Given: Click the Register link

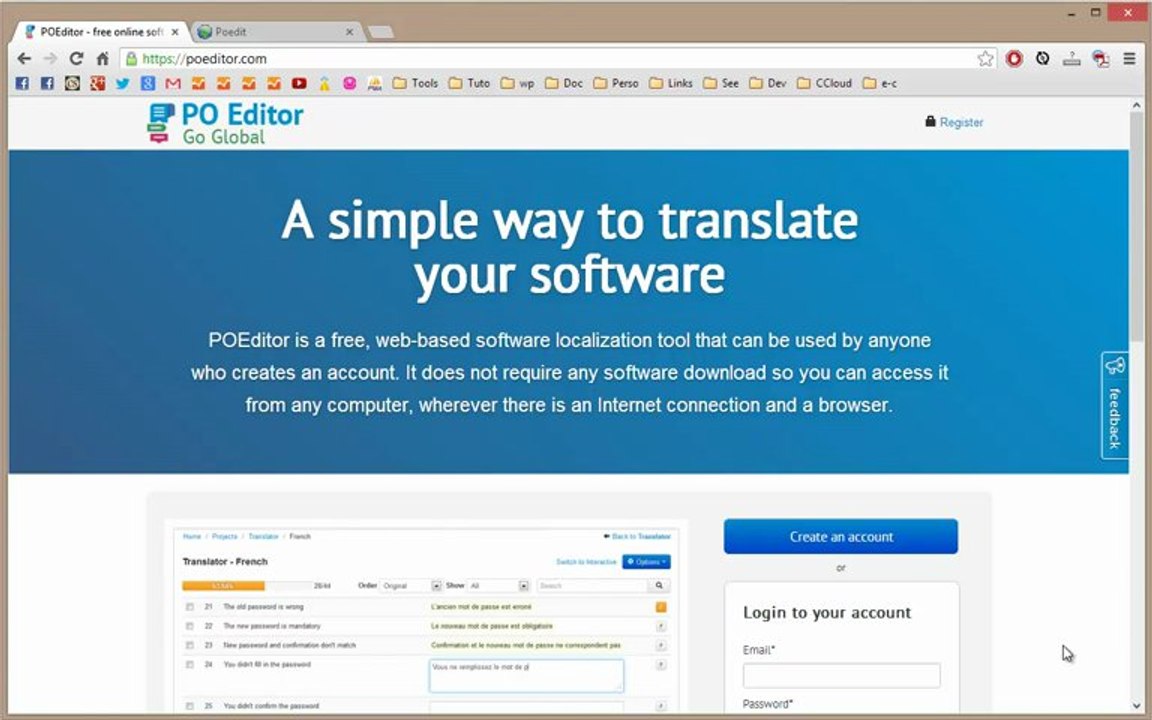Looking at the screenshot, I should [961, 122].
